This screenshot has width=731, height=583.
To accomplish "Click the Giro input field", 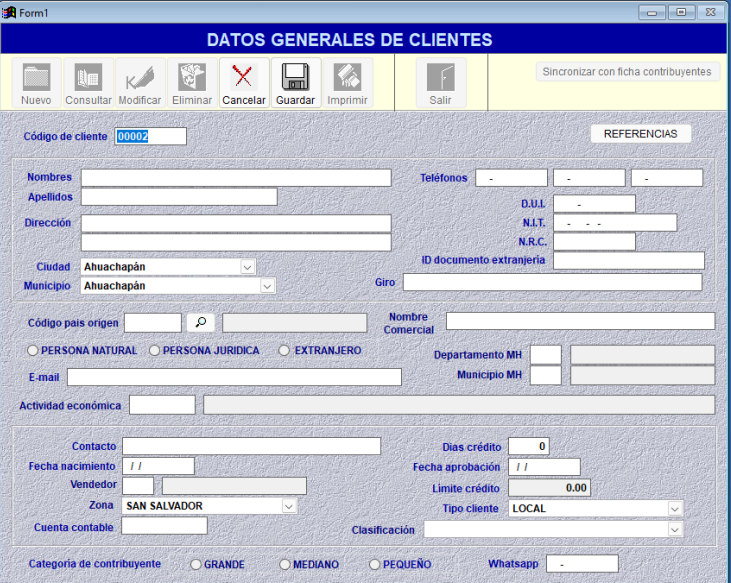I will pyautogui.click(x=552, y=282).
